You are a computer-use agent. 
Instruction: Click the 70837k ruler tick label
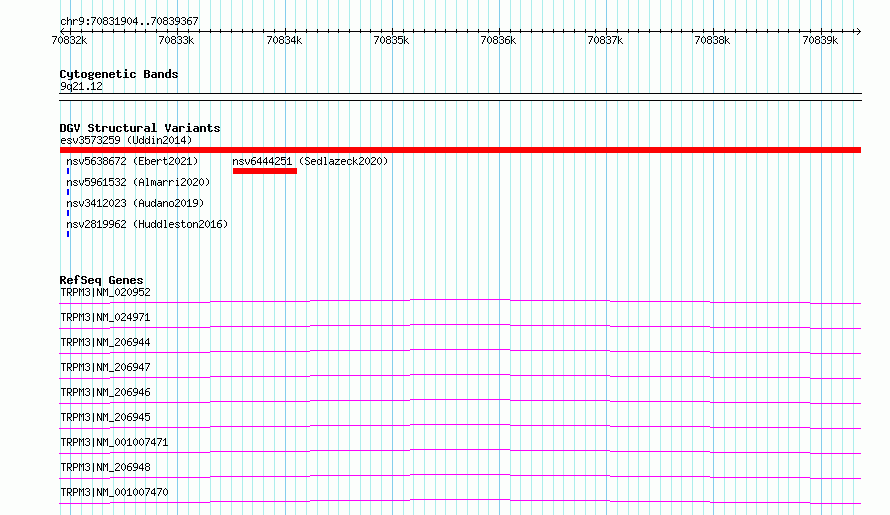[606, 40]
